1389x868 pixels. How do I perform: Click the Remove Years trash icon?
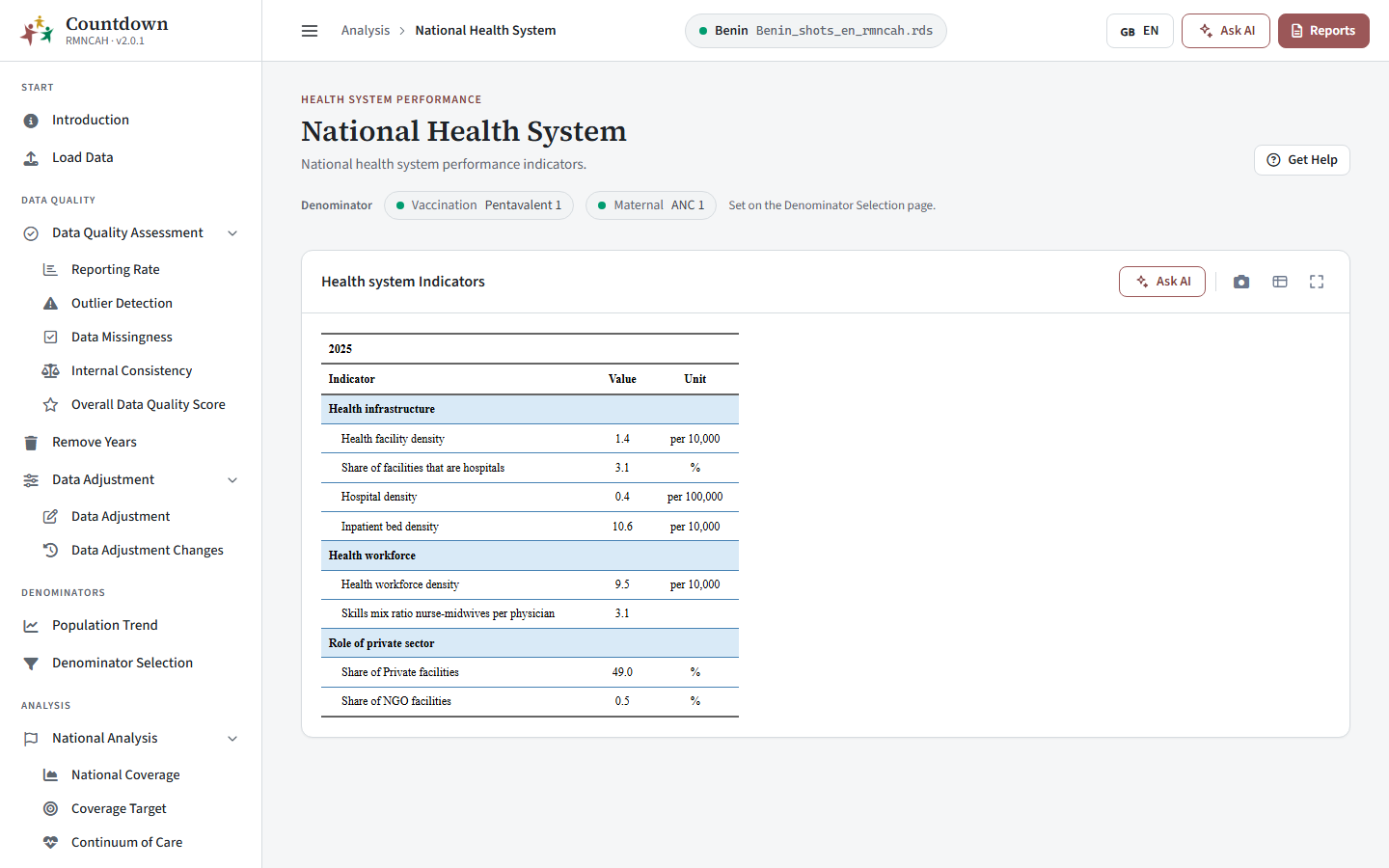tap(31, 443)
